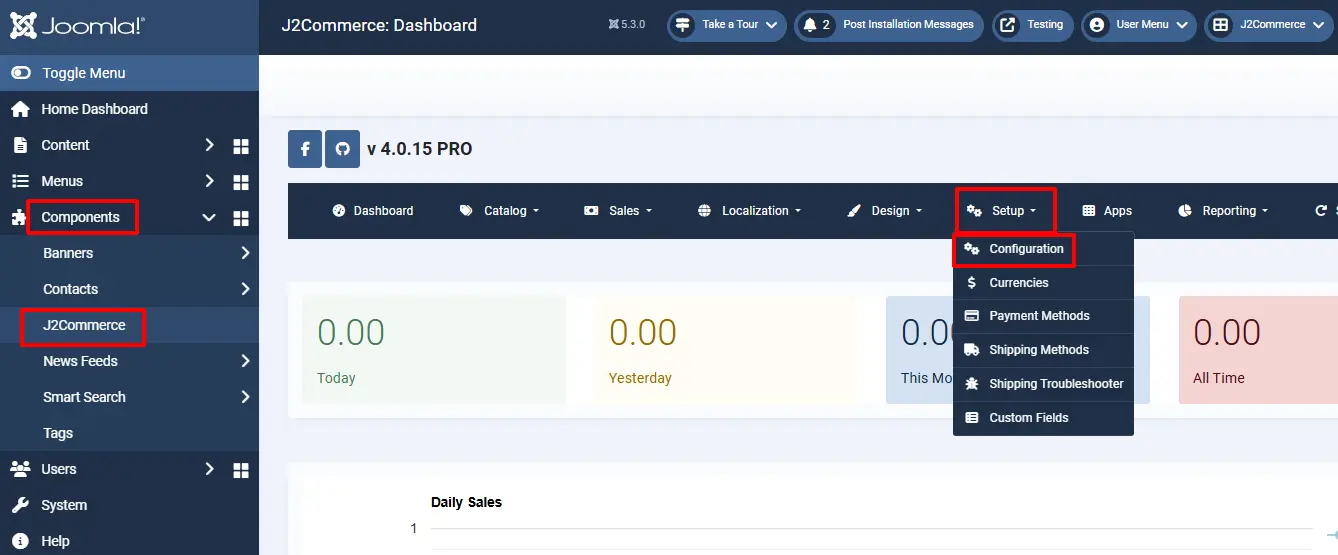The image size is (1338, 555).
Task: Open the User Menu dropdown
Action: point(1139,25)
